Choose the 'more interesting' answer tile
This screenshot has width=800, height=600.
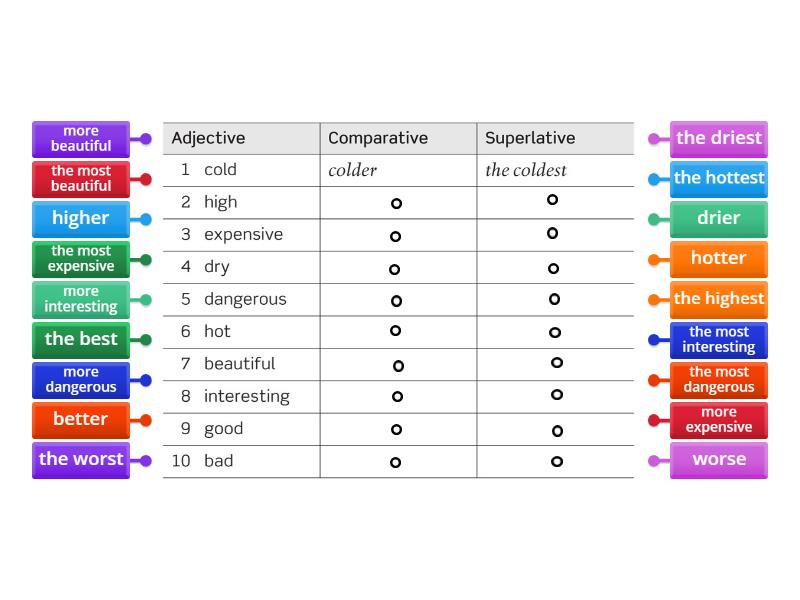(80, 299)
